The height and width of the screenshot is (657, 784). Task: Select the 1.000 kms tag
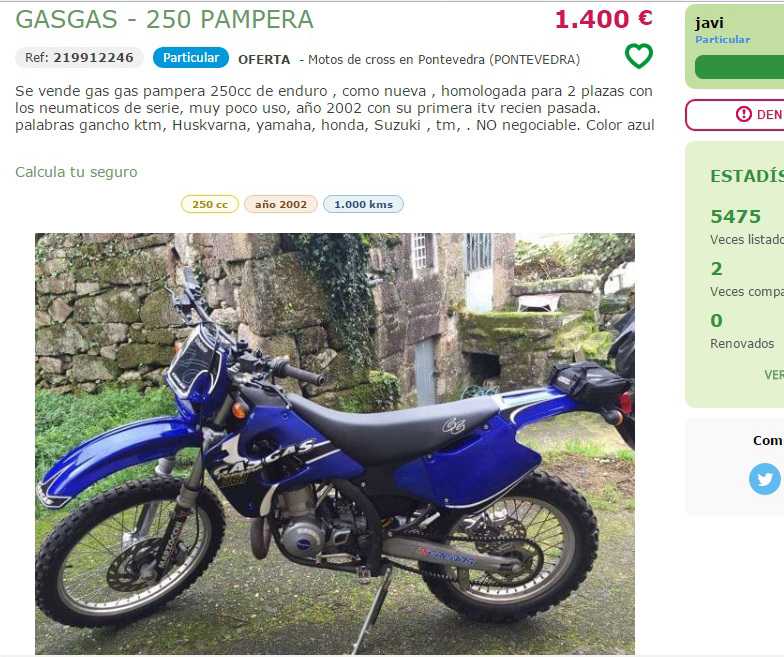point(364,204)
